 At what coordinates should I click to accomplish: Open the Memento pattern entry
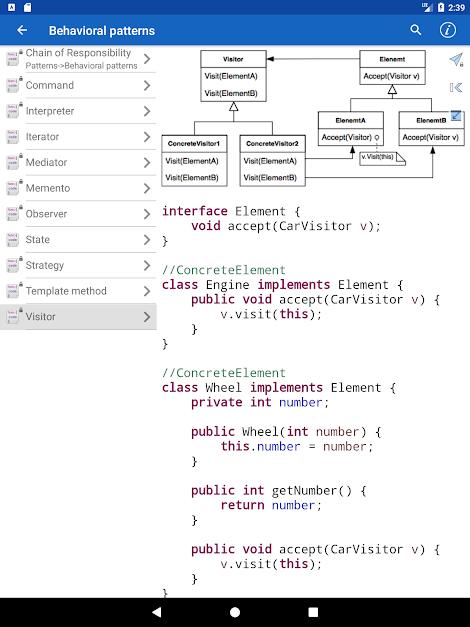pos(78,188)
